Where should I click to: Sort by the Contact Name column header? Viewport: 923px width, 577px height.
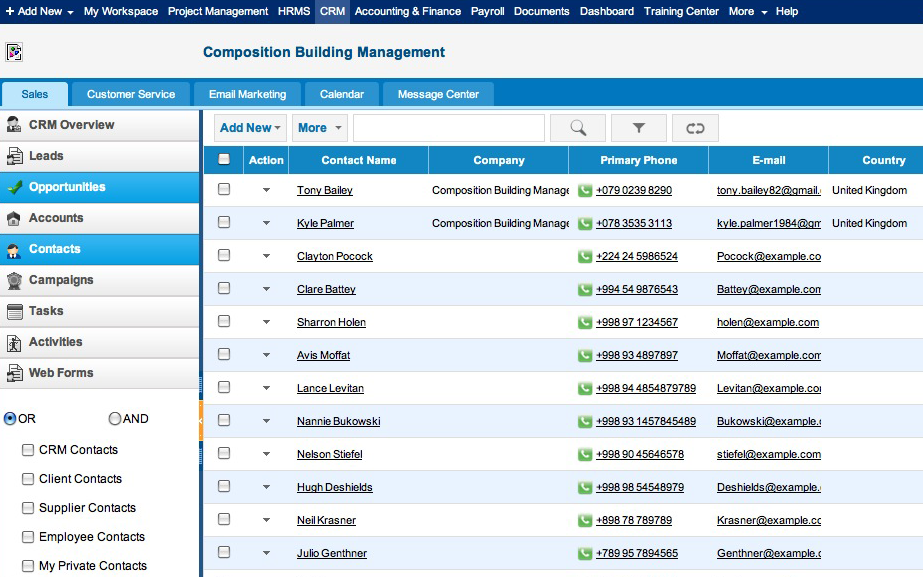(x=358, y=160)
